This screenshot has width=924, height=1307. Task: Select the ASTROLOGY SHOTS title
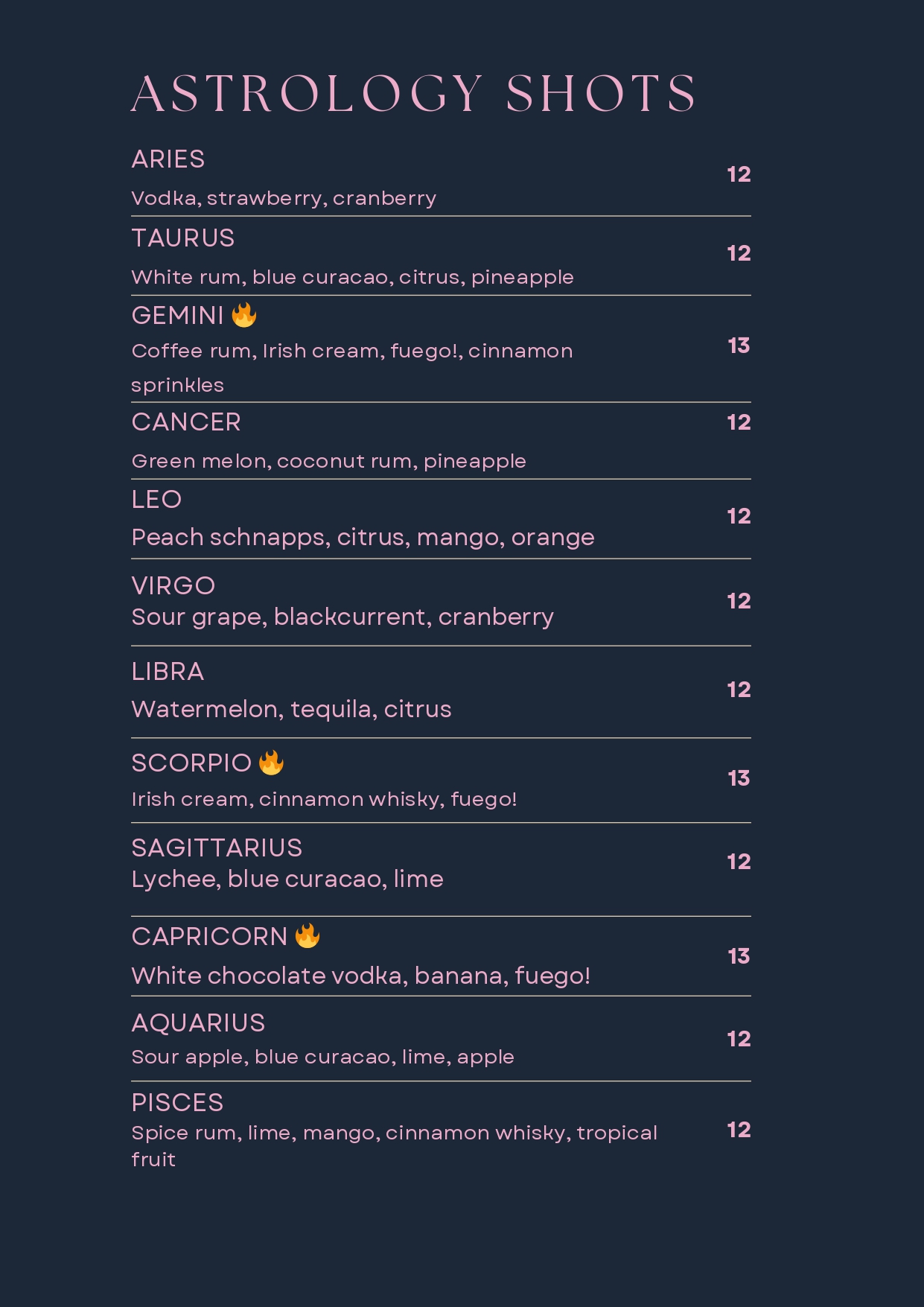[414, 94]
